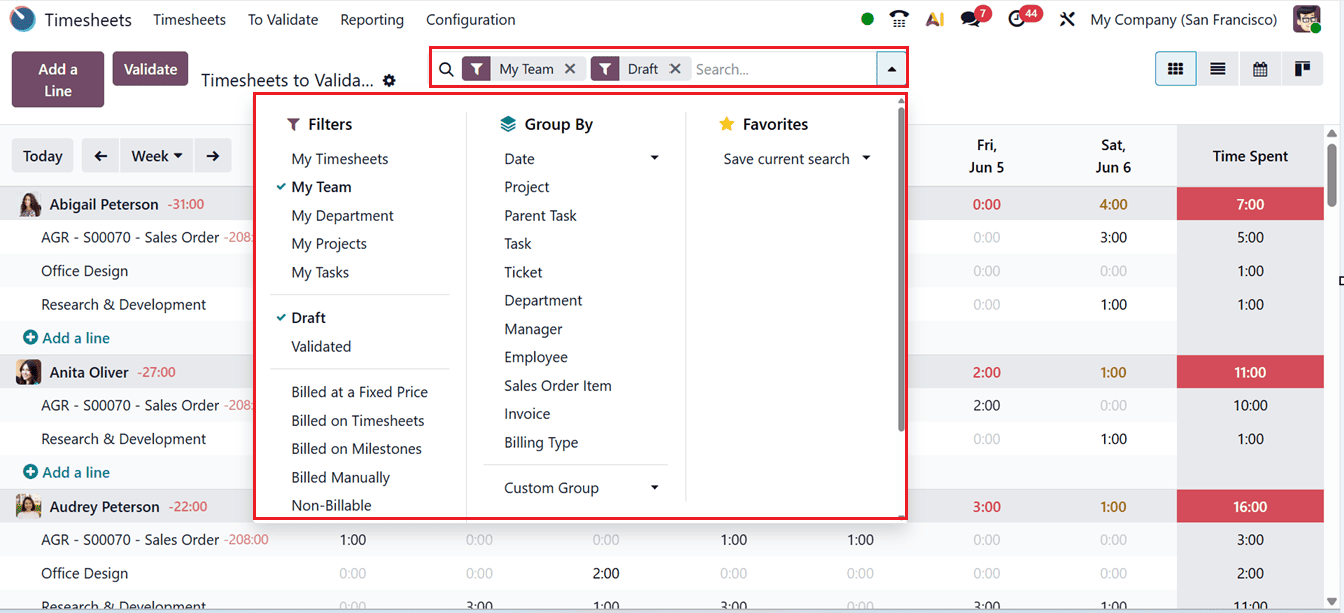Open the Week range dropdown
This screenshot has width=1344, height=613.
click(x=157, y=156)
